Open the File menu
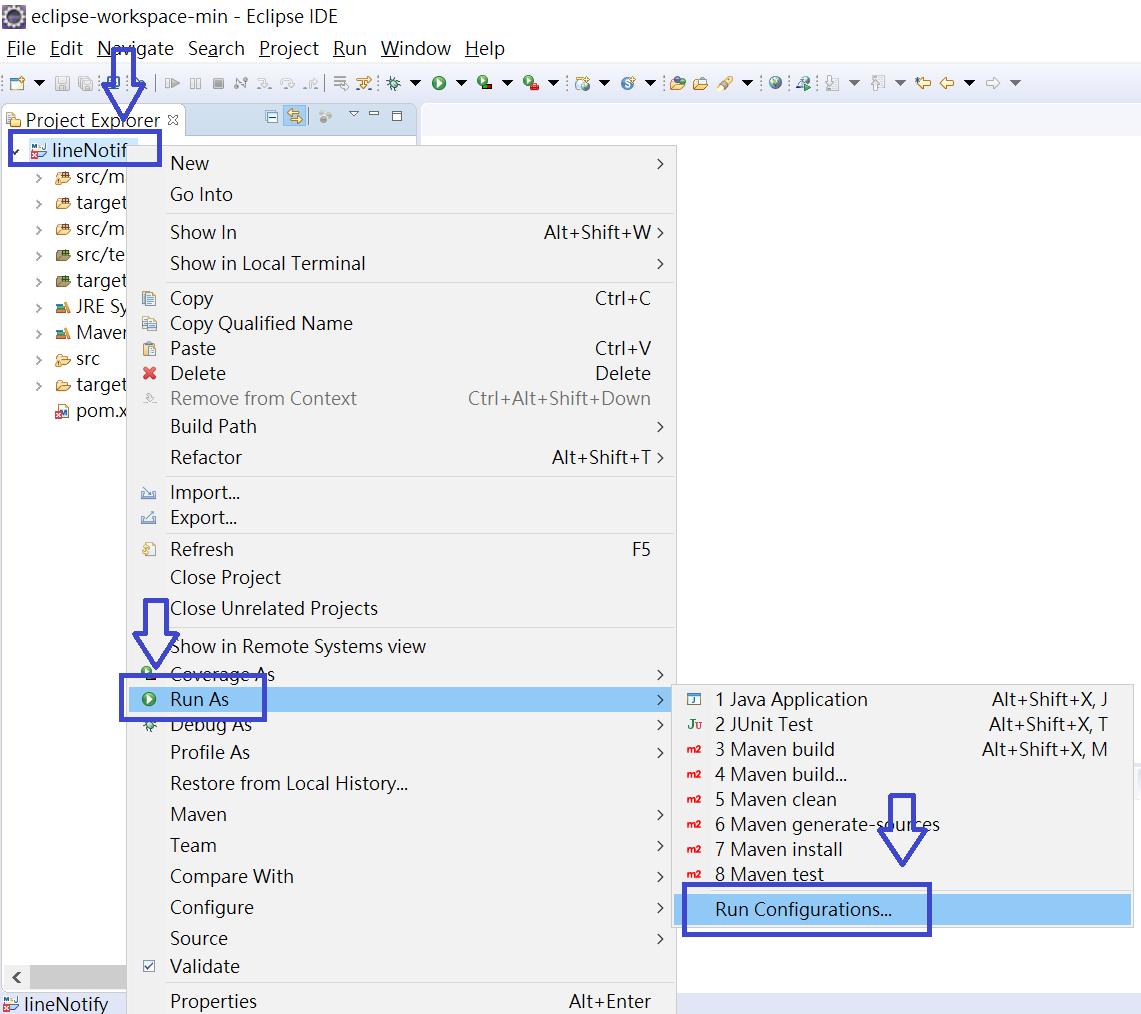This screenshot has height=1014, width=1141. pos(21,49)
